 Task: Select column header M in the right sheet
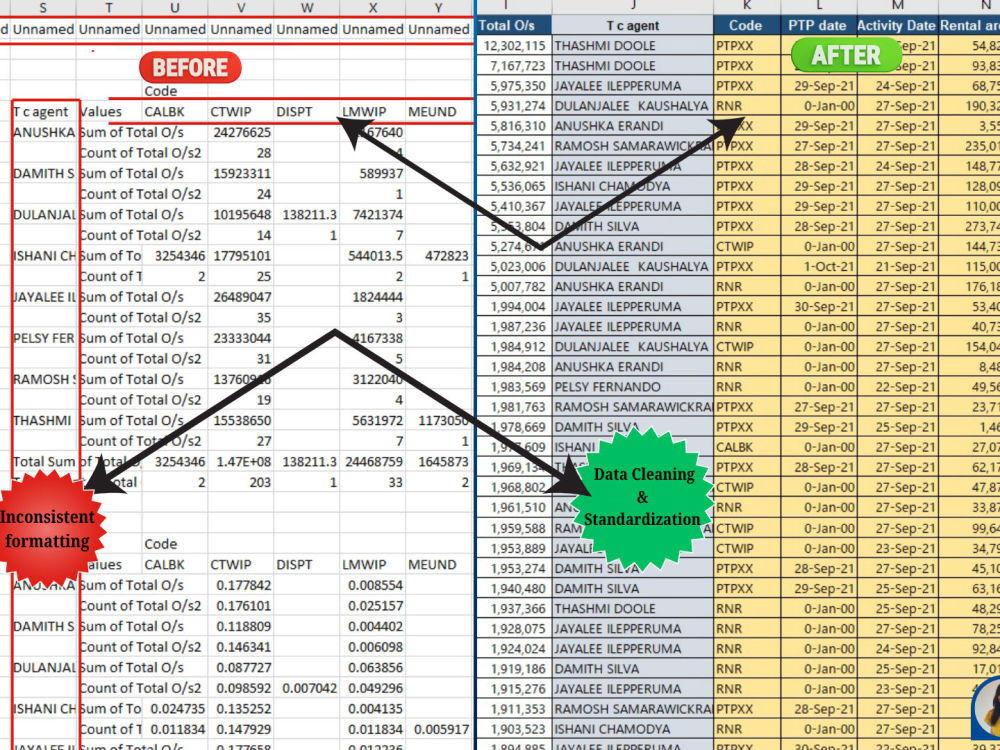[x=897, y=5]
